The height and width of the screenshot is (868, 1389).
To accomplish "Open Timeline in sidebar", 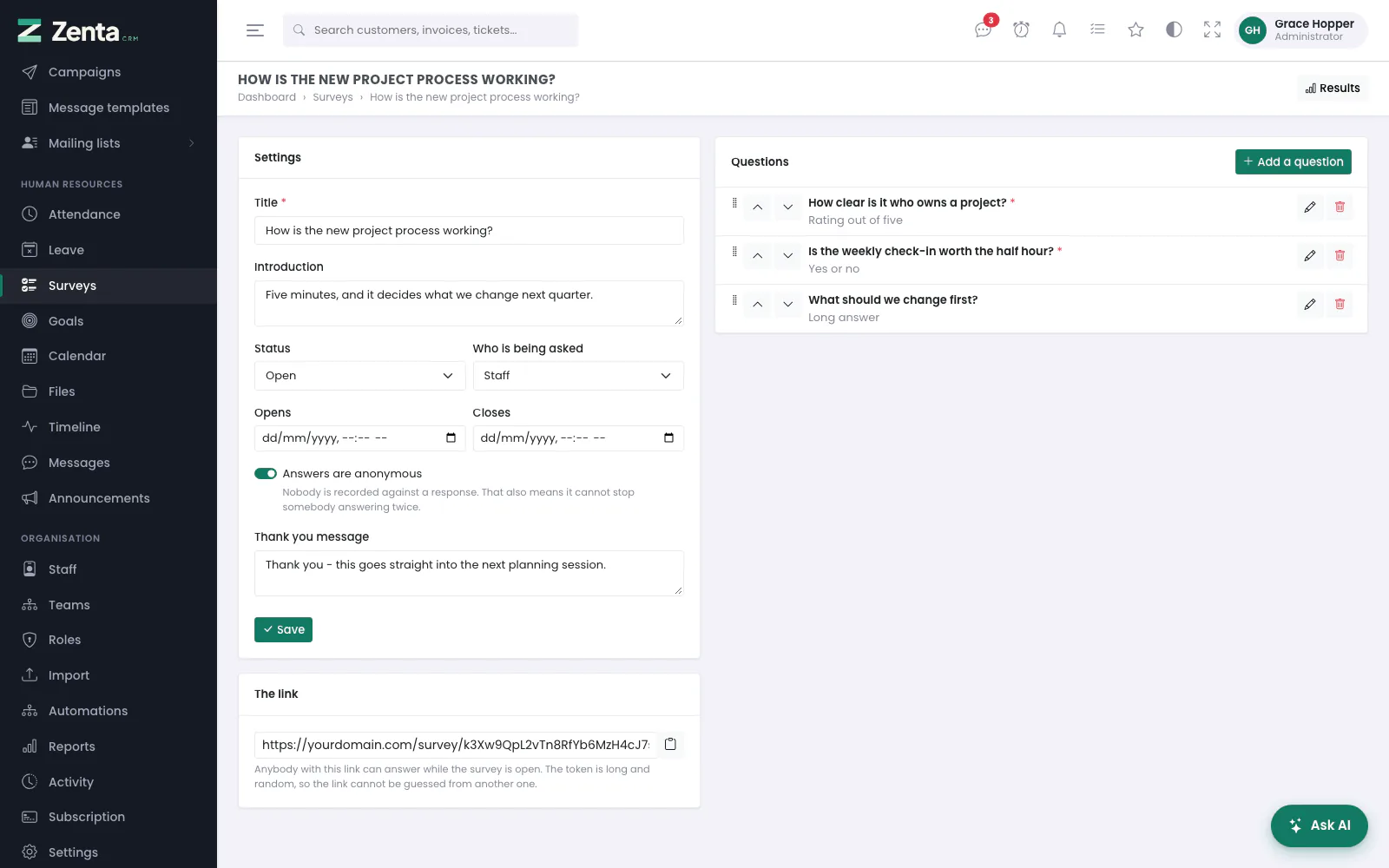I will (x=109, y=427).
